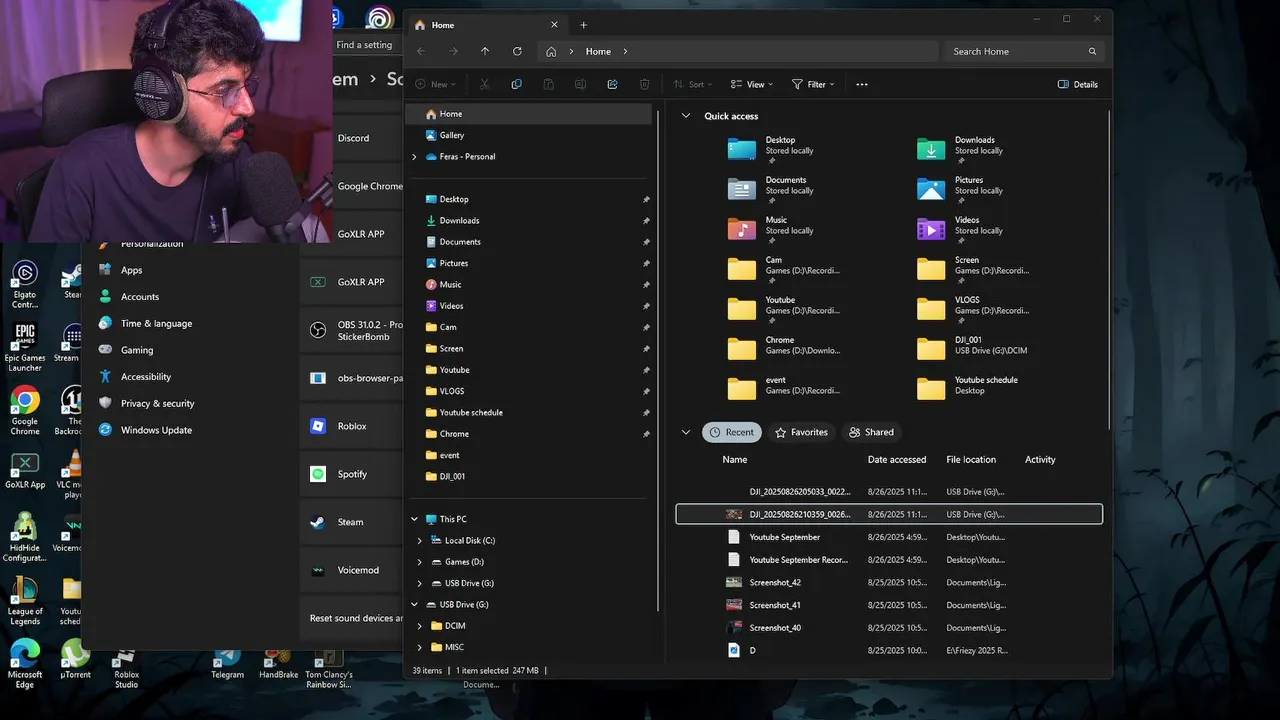
Task: Sort by Name column header
Action: coord(735,460)
